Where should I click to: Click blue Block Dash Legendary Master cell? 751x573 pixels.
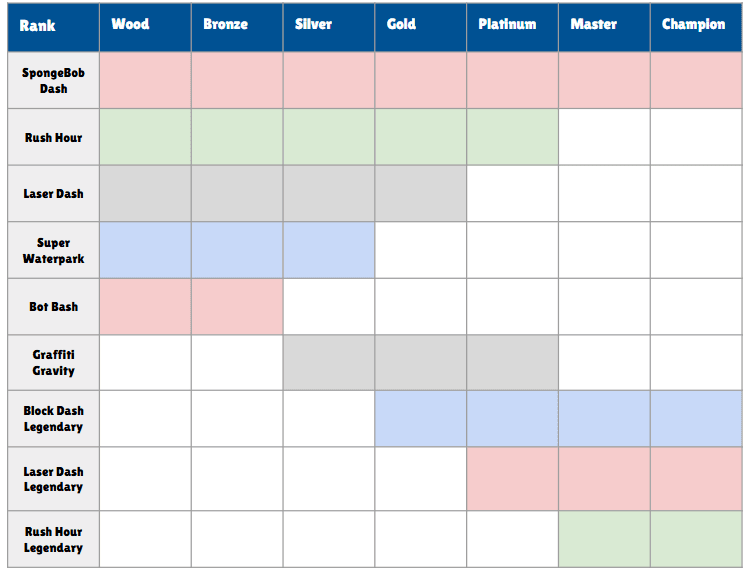point(604,419)
